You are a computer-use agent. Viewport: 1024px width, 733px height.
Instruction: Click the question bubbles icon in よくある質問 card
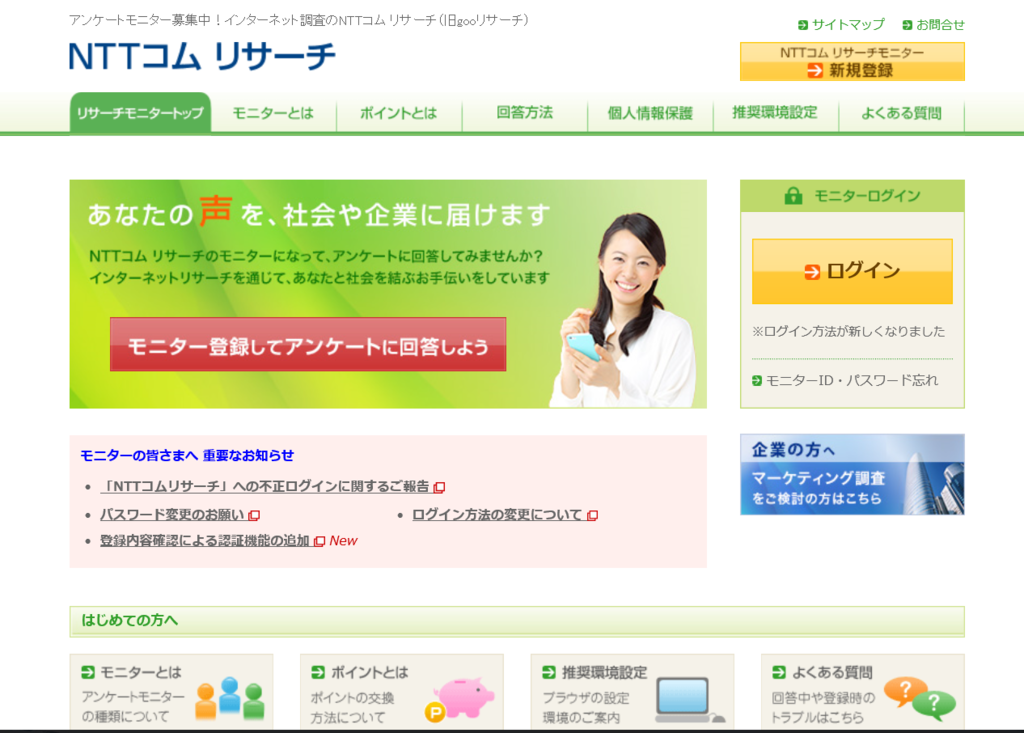point(920,698)
